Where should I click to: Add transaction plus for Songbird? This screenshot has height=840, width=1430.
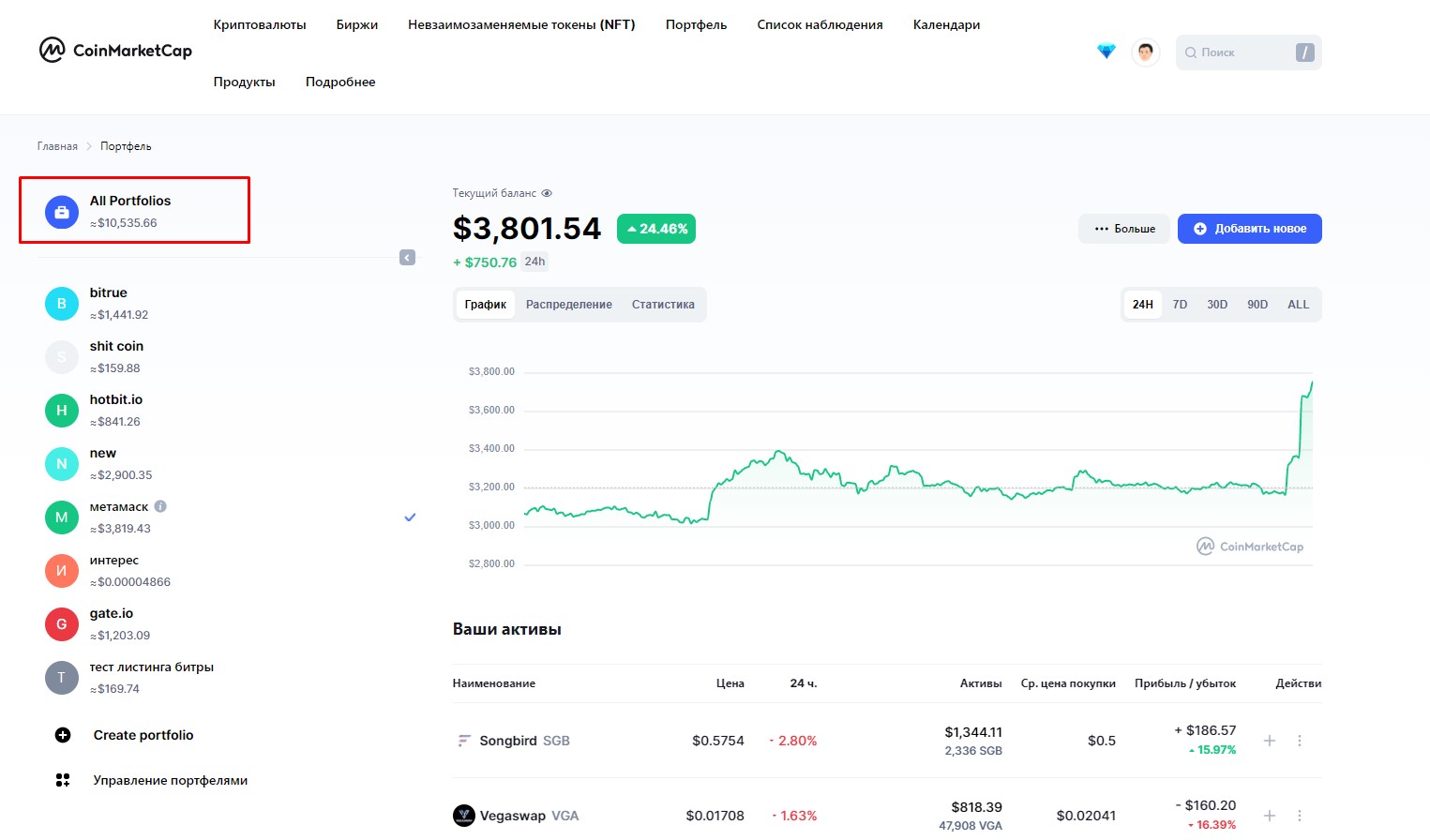(x=1270, y=741)
